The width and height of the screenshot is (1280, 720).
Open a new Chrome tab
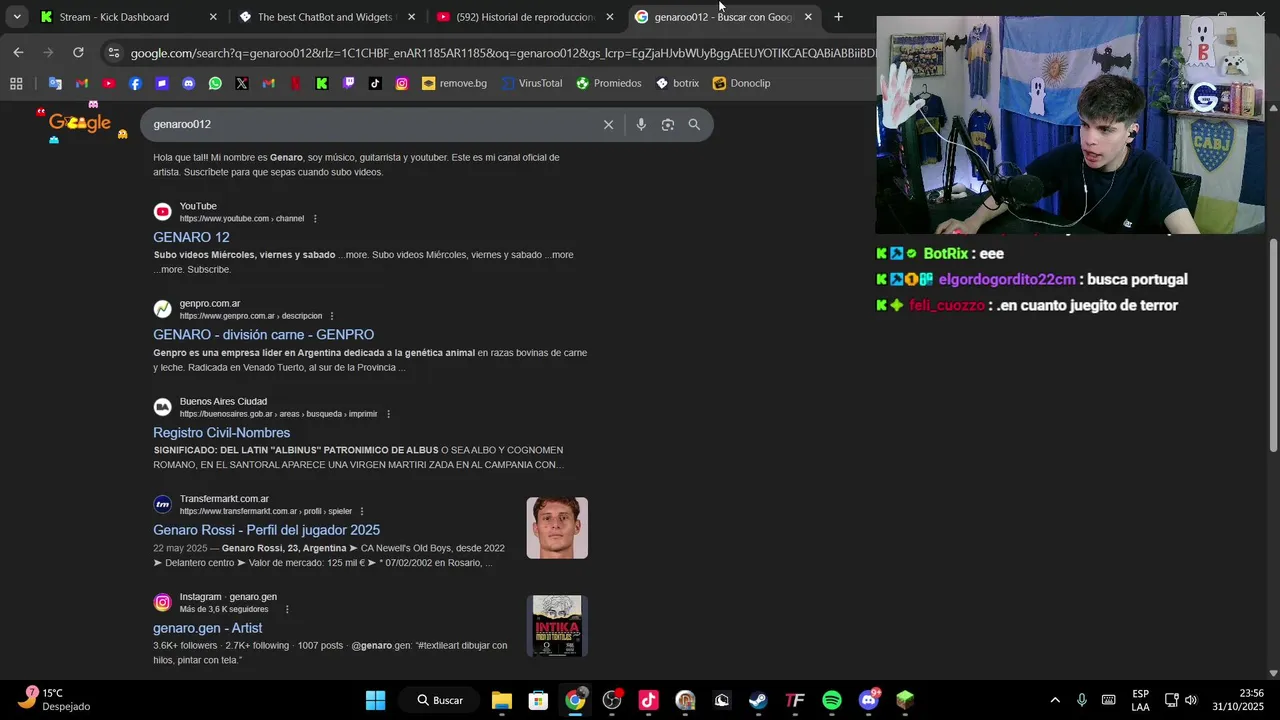point(838,17)
